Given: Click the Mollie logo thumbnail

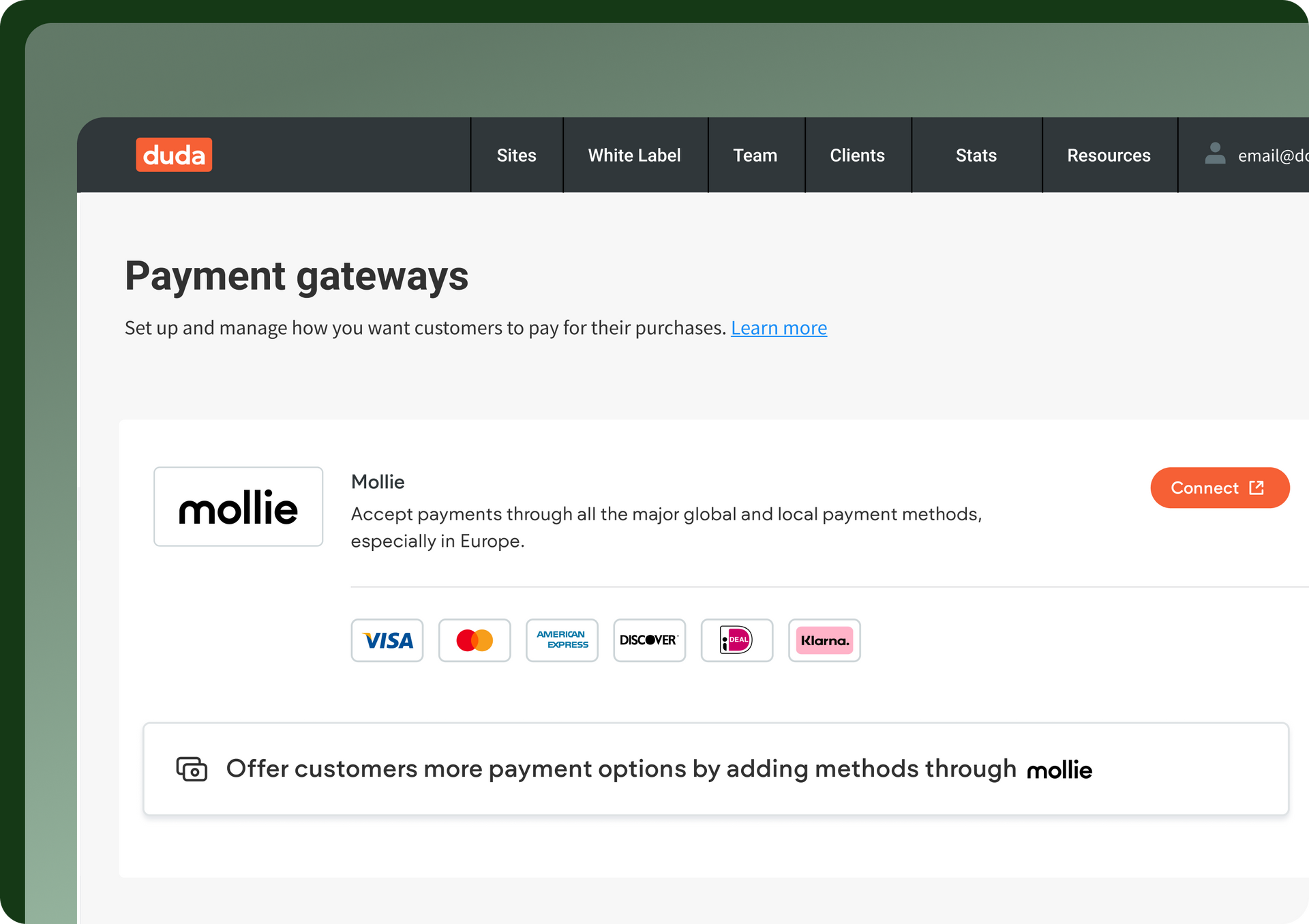Looking at the screenshot, I should point(238,507).
